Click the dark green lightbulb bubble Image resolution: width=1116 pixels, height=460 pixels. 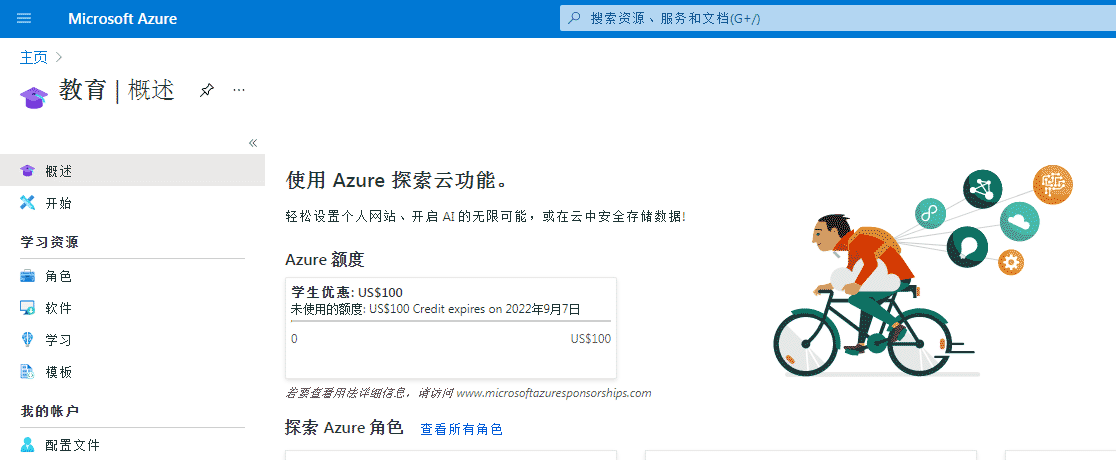tap(967, 246)
